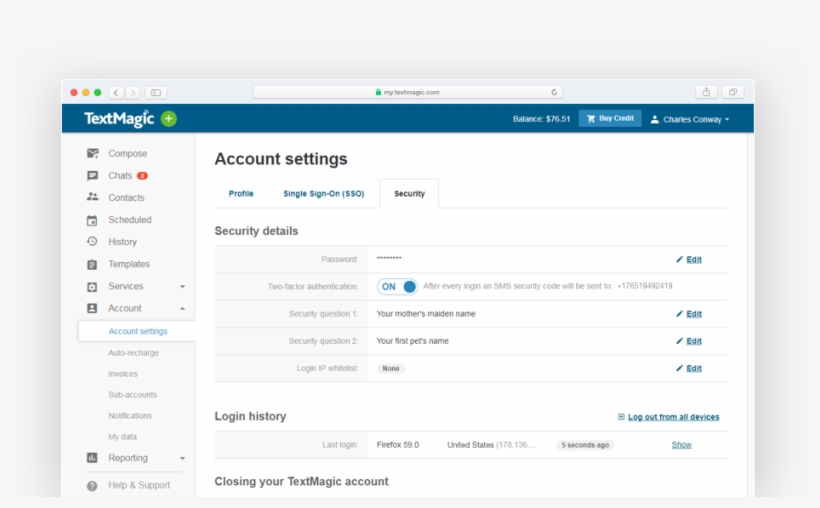Viewport: 820px width, 508px height.
Task: Click Log out from all devices
Action: pos(674,417)
